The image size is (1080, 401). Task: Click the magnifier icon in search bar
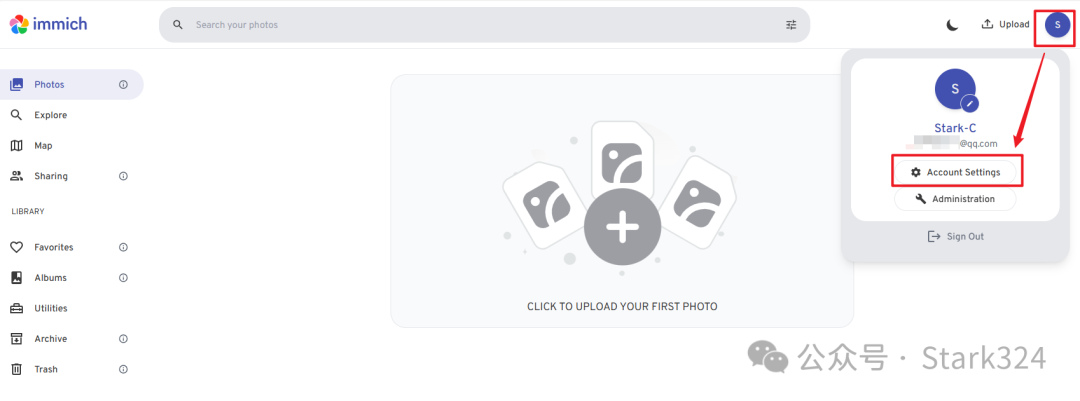[x=178, y=25]
